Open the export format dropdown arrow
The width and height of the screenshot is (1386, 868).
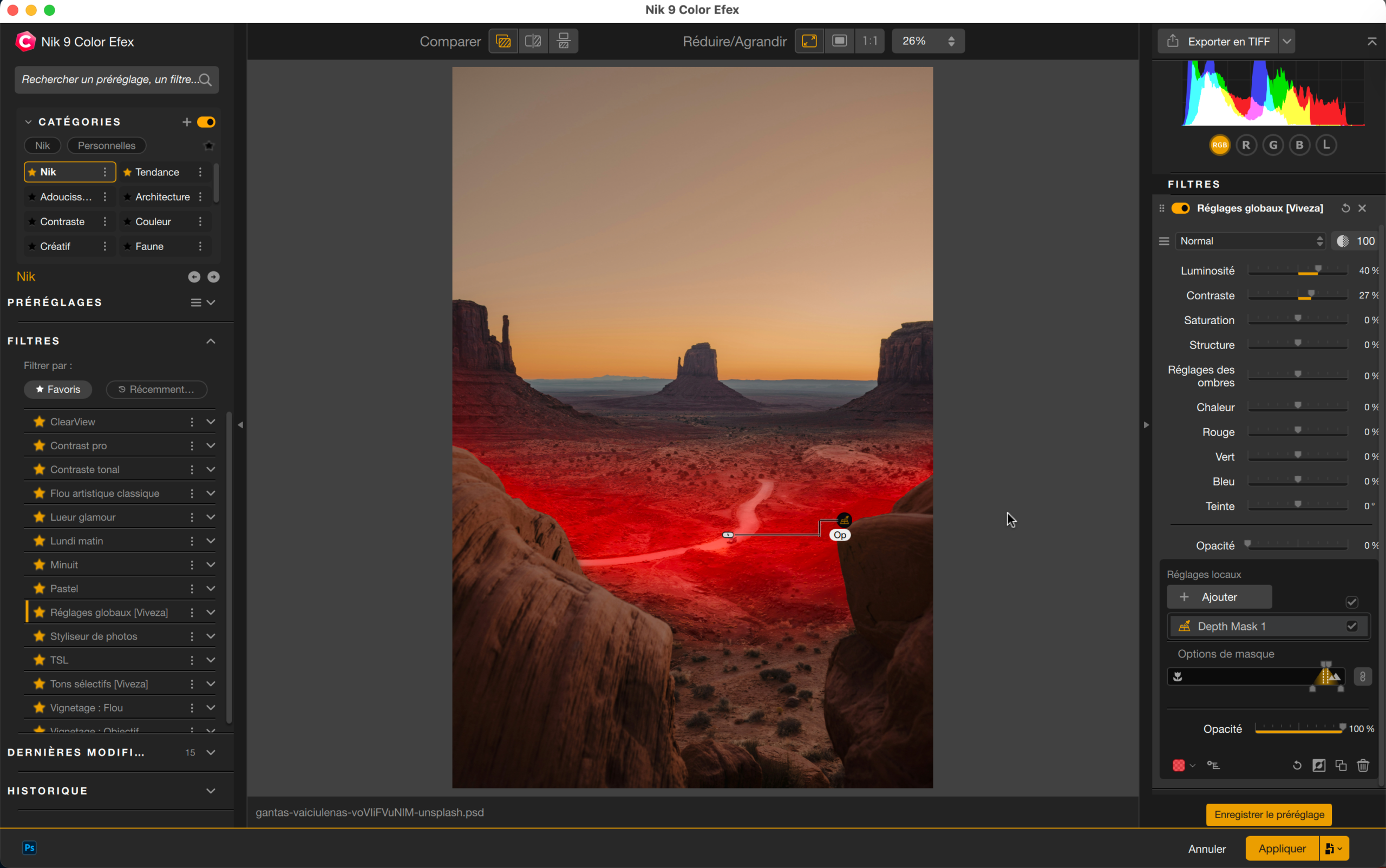(1286, 41)
